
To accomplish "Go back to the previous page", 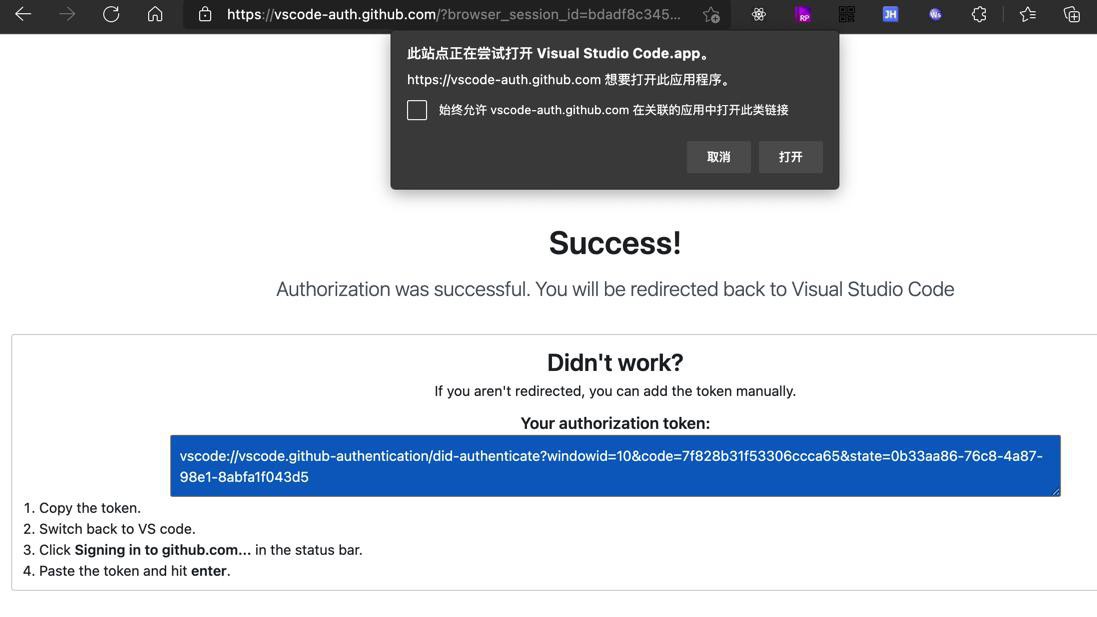I will point(23,14).
